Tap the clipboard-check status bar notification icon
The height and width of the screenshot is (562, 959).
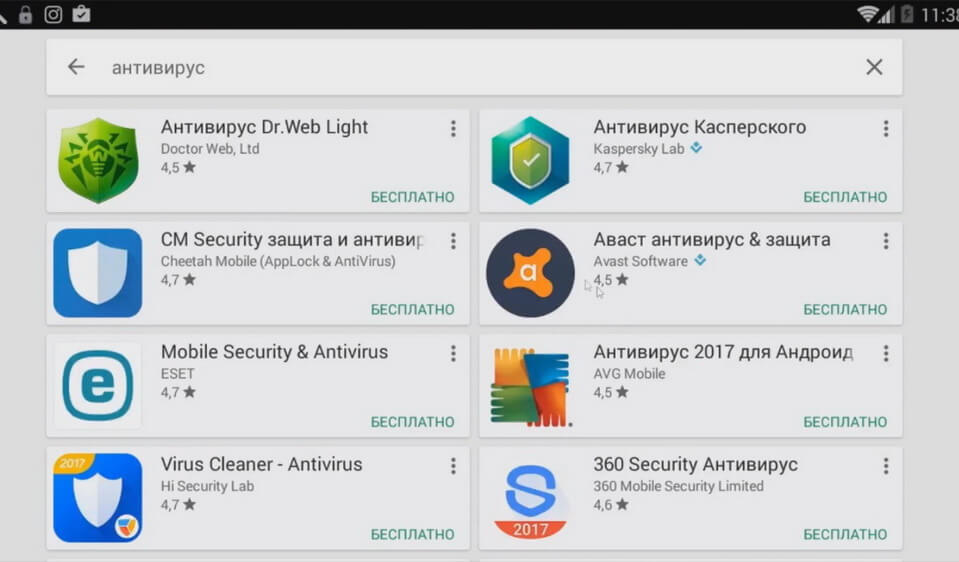pyautogui.click(x=81, y=13)
